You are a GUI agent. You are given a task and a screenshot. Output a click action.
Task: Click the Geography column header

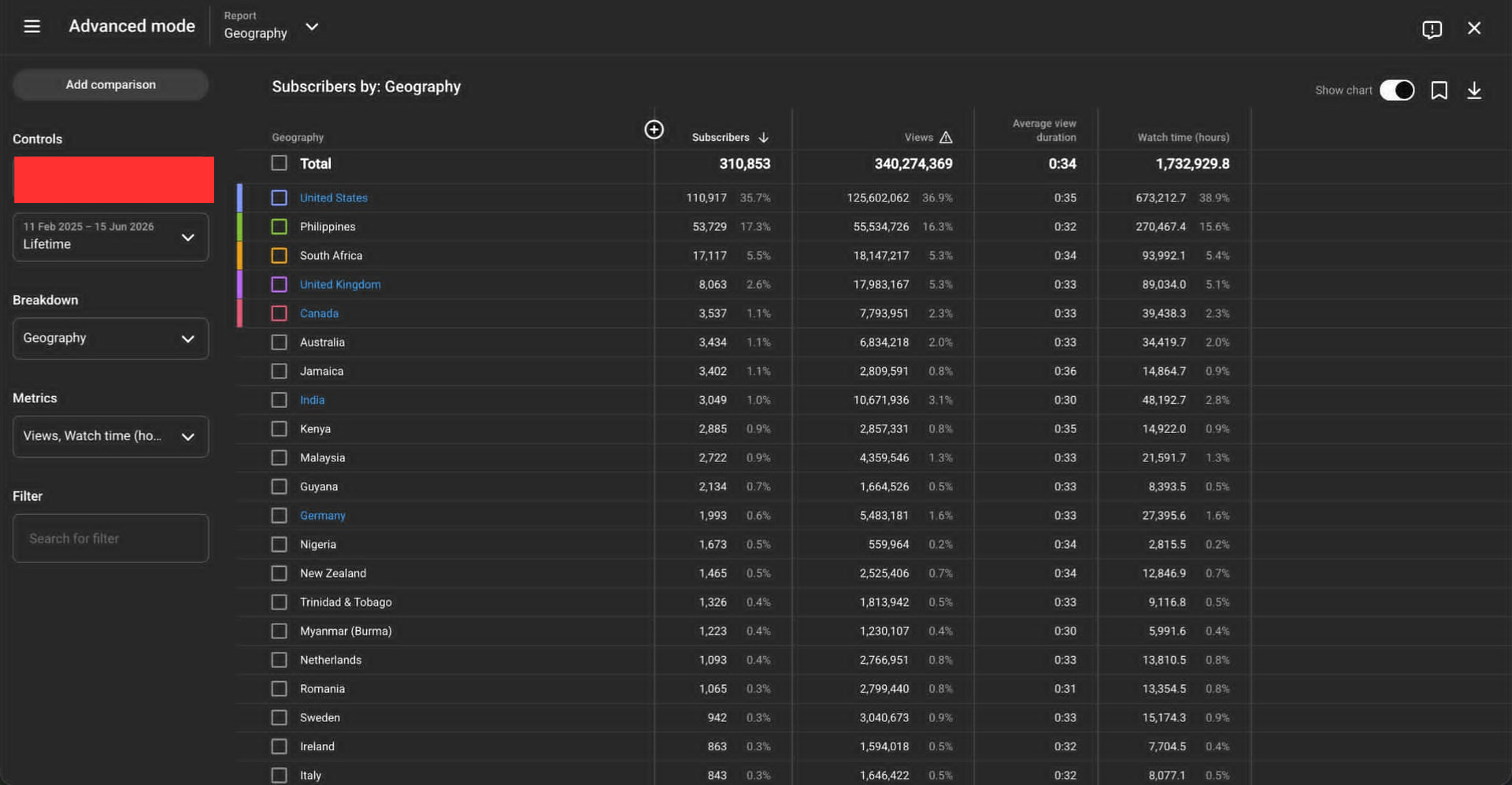298,137
